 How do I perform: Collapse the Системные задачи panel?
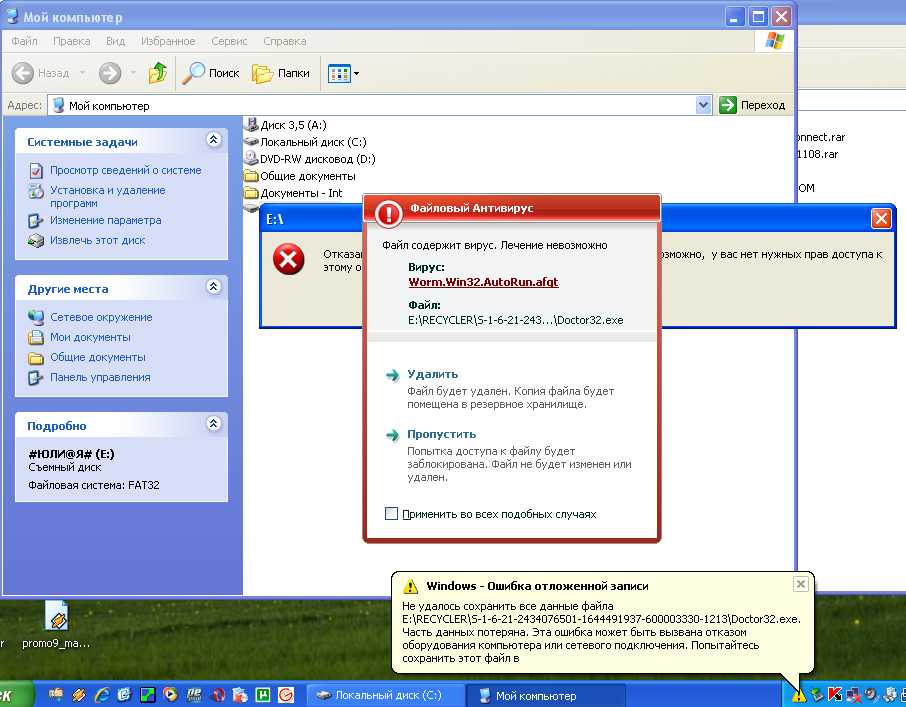tap(214, 140)
